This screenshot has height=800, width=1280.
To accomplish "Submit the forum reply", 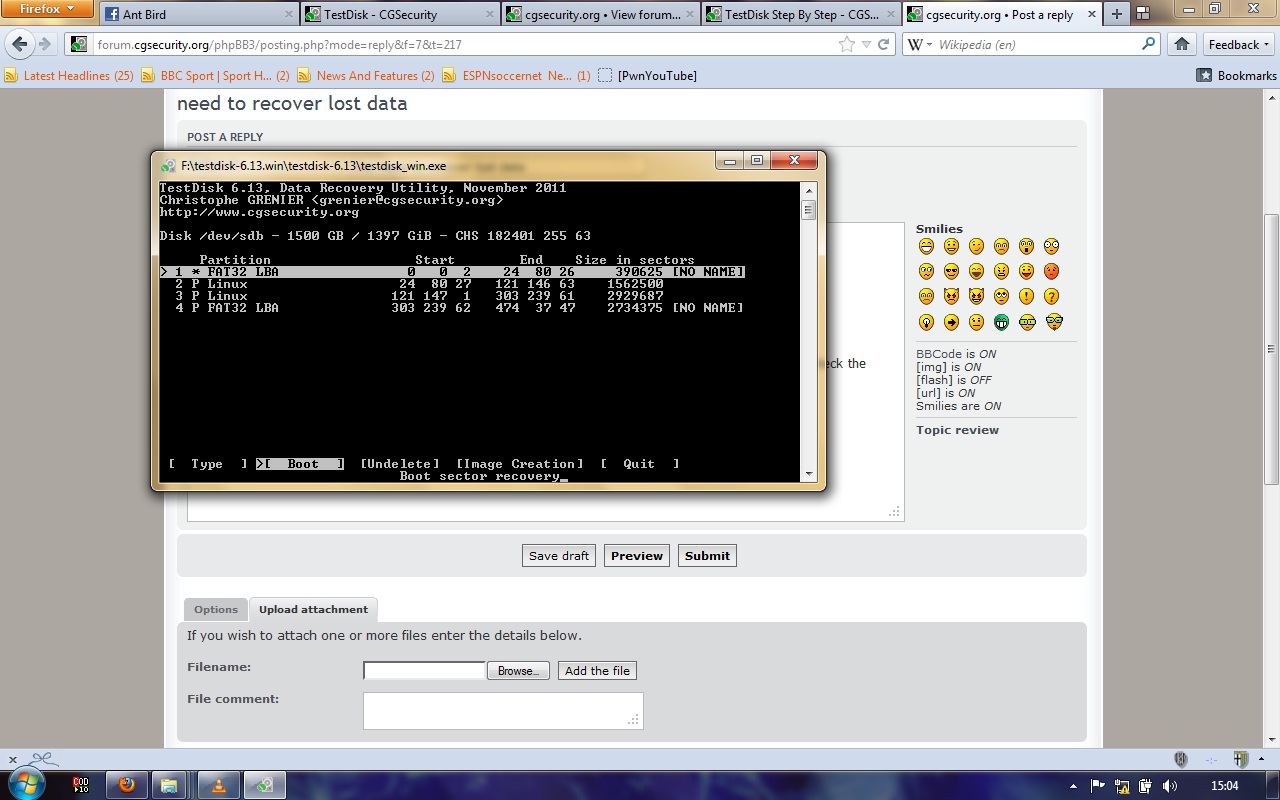I will [707, 556].
